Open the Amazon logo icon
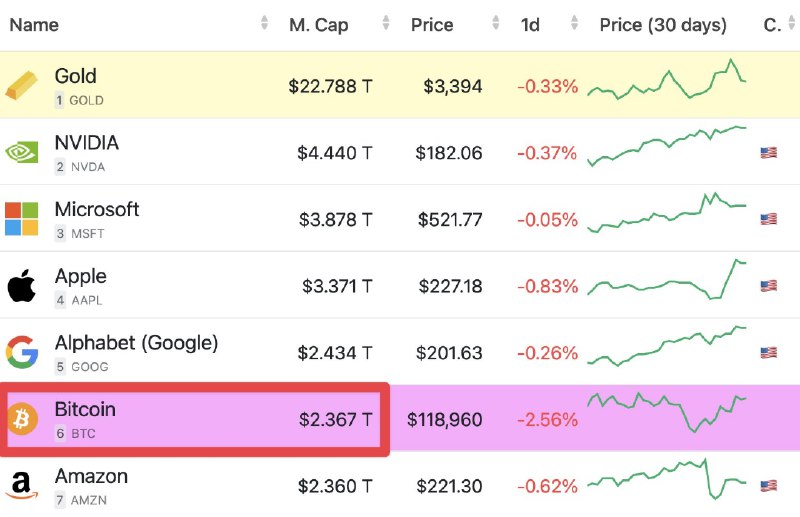This screenshot has height=517, width=800. tap(22, 485)
